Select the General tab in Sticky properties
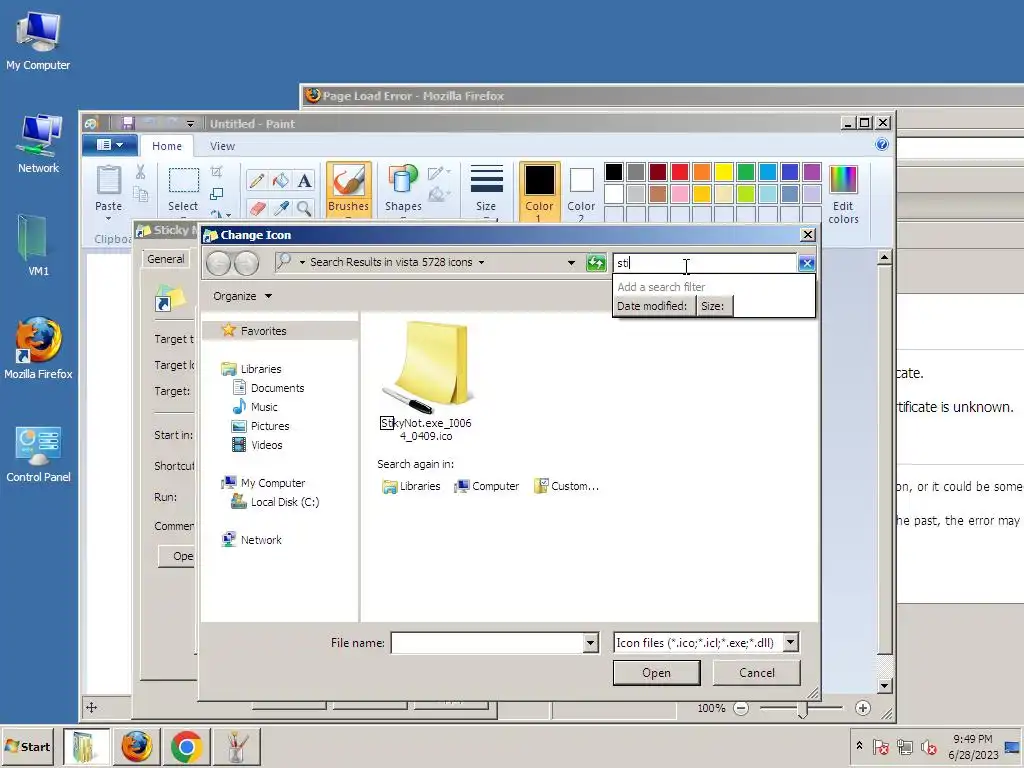Screen dimensions: 1024x768 [165, 259]
